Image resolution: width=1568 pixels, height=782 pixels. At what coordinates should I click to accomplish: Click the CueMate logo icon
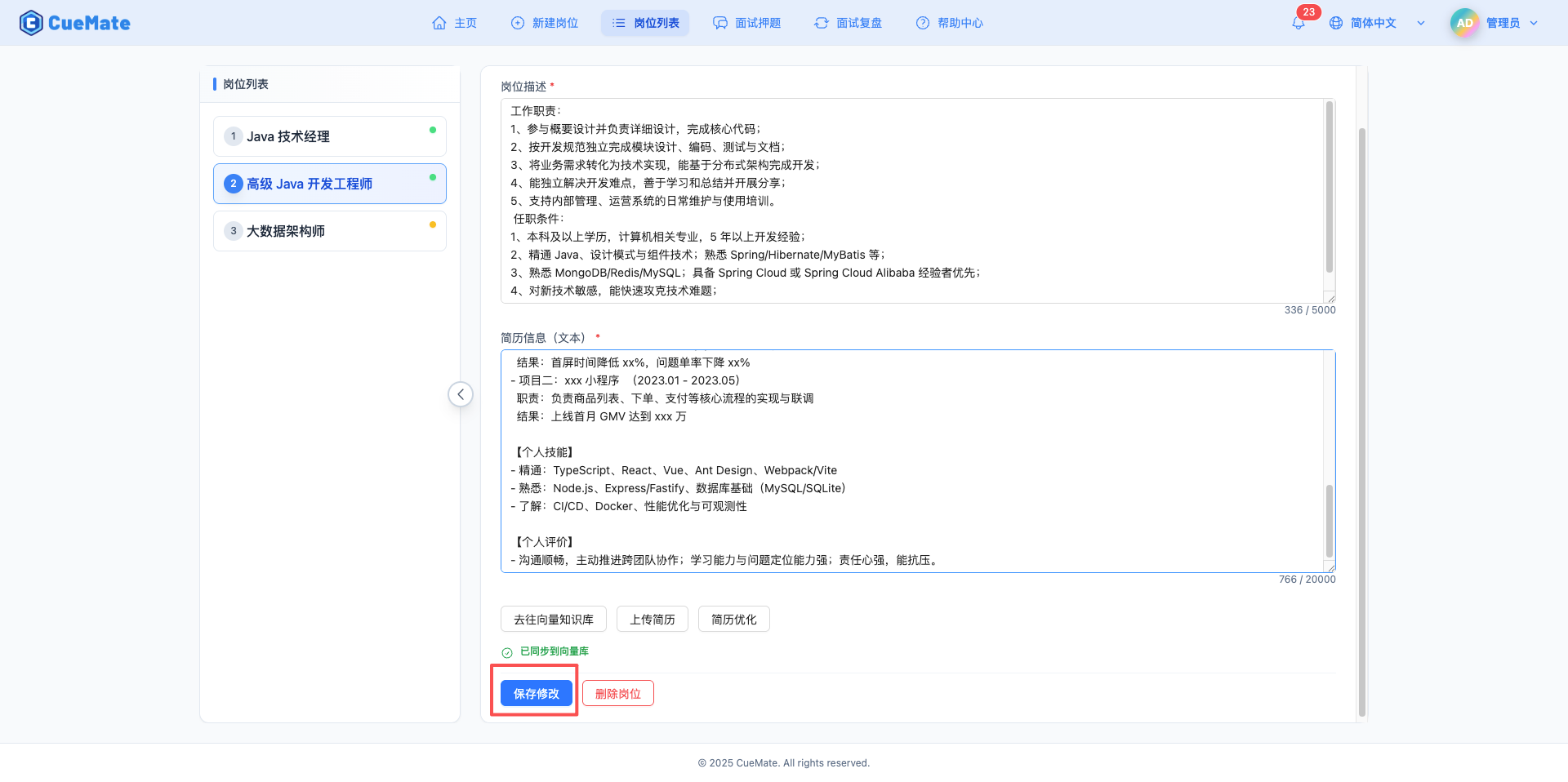pos(30,23)
